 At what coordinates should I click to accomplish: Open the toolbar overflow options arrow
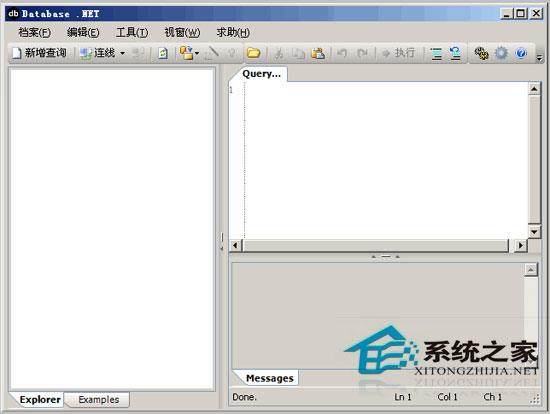pyautogui.click(x=539, y=58)
